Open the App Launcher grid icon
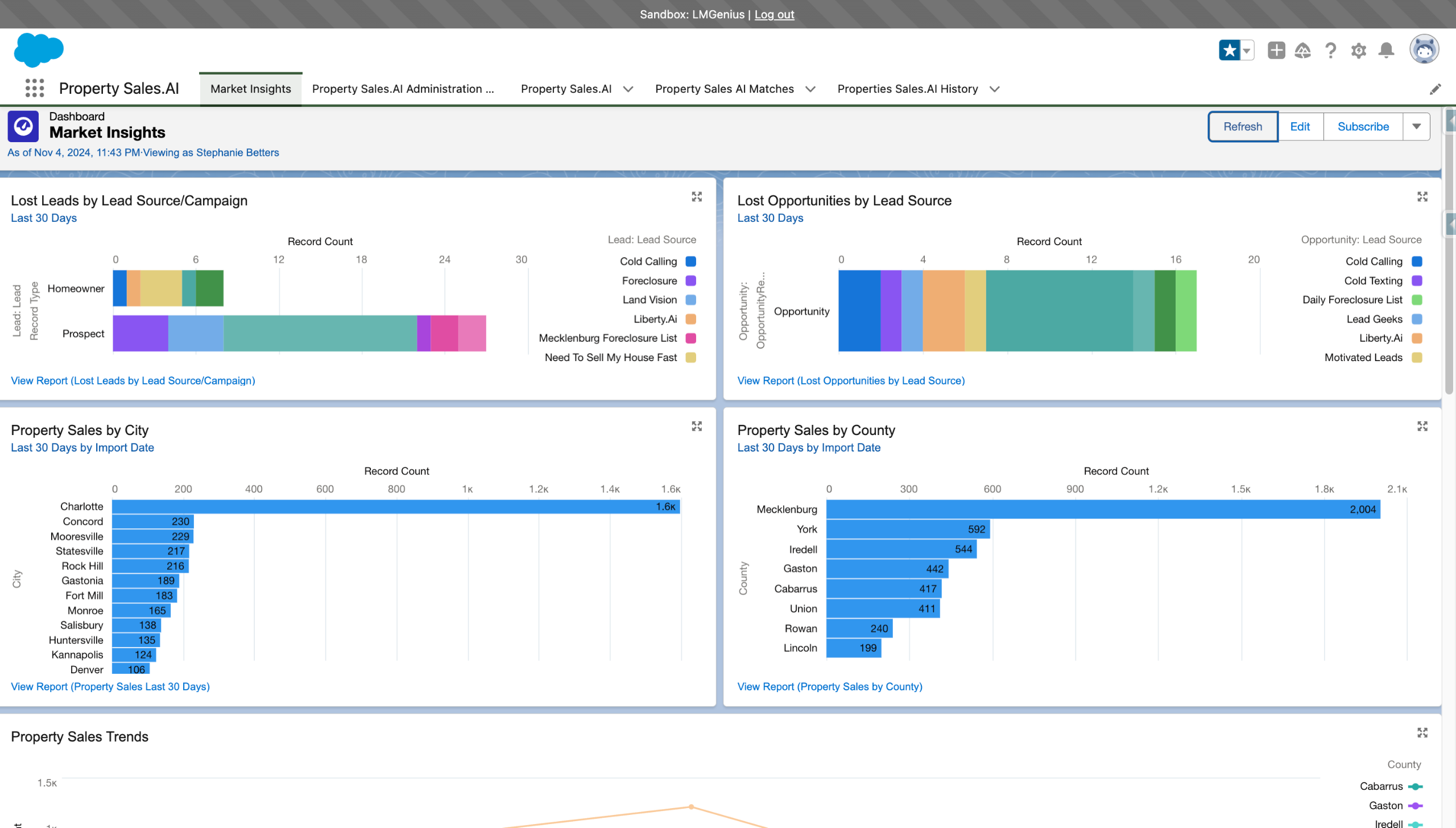This screenshot has width=1456, height=828. click(35, 88)
